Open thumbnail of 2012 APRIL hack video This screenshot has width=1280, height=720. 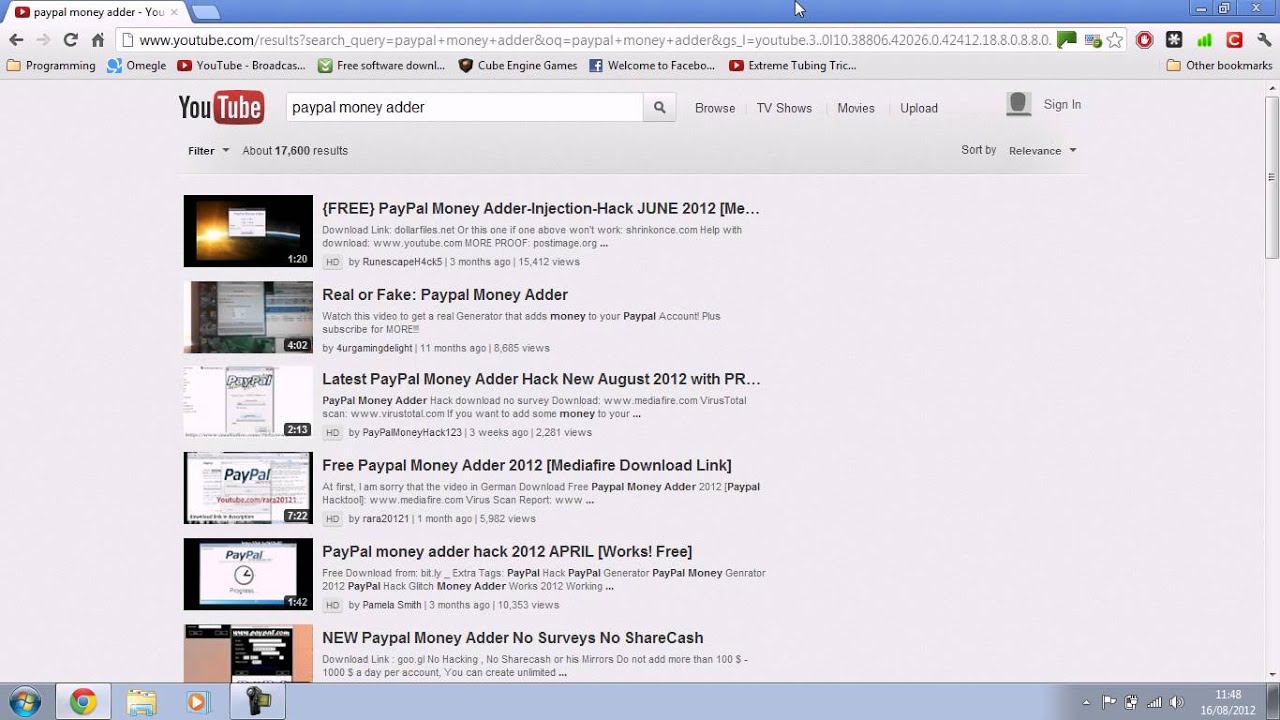[248, 574]
